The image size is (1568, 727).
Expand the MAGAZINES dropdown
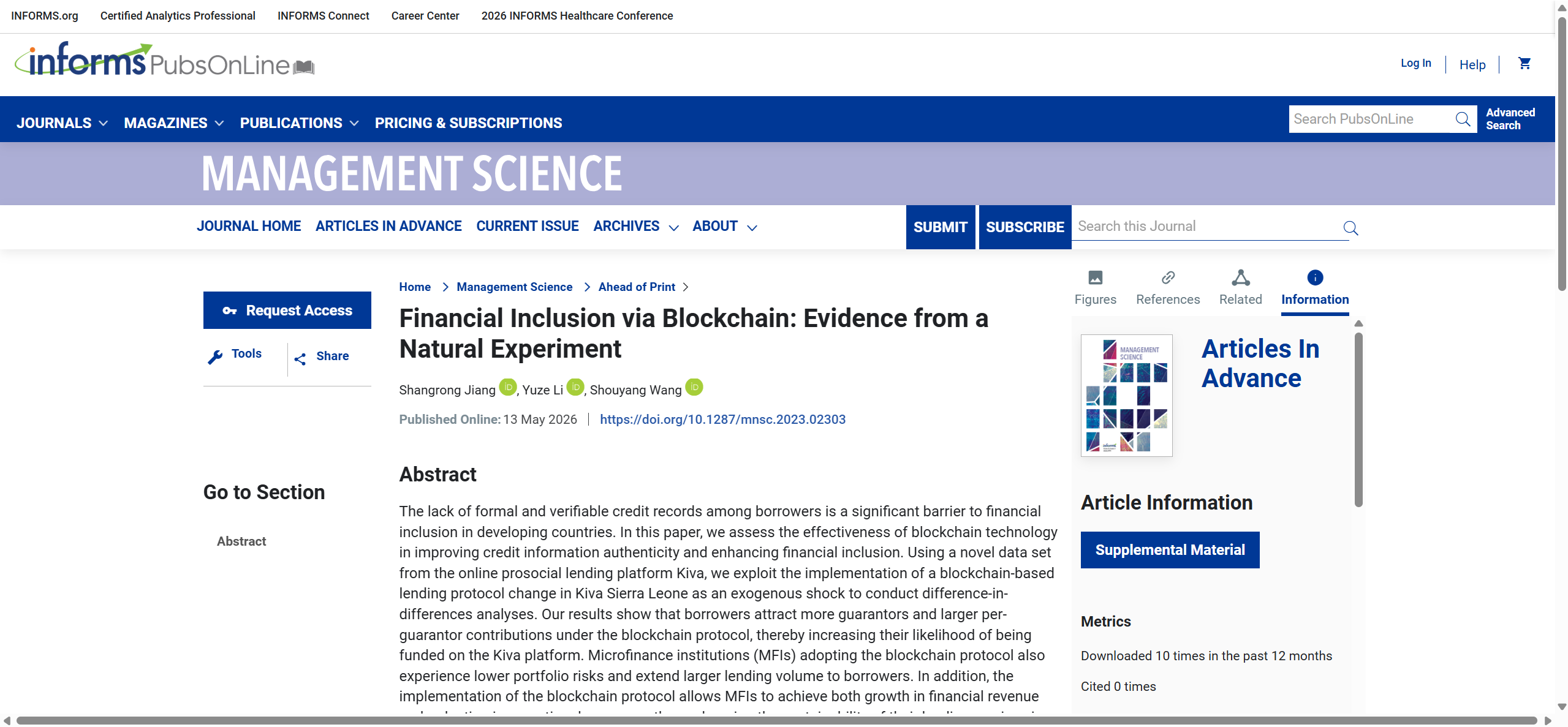tap(173, 123)
